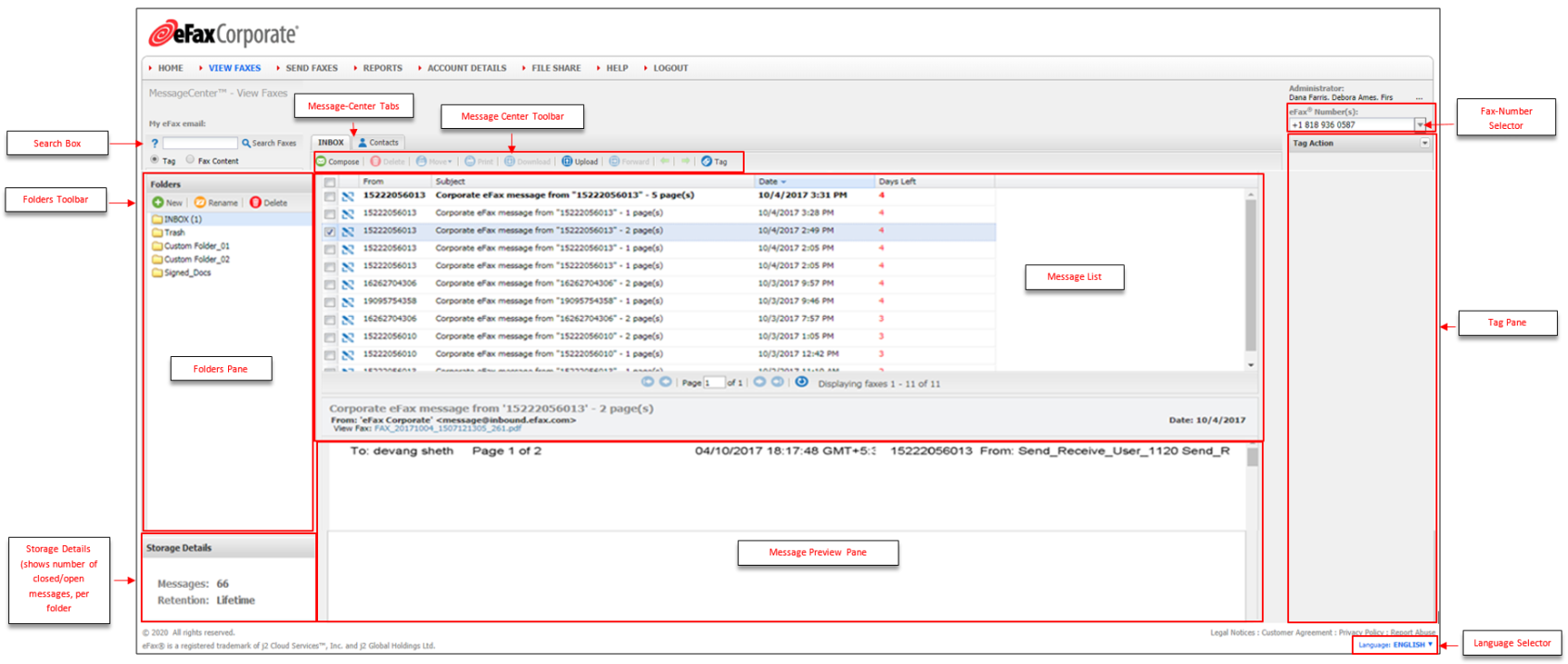1568x664 pixels.
Task: Open the Trash folder
Action: 169,233
